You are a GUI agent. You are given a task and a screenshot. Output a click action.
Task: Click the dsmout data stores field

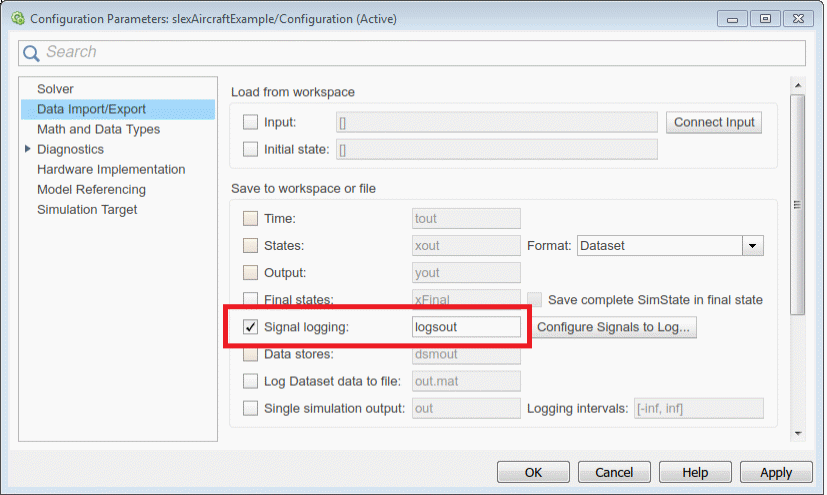[x=466, y=355]
